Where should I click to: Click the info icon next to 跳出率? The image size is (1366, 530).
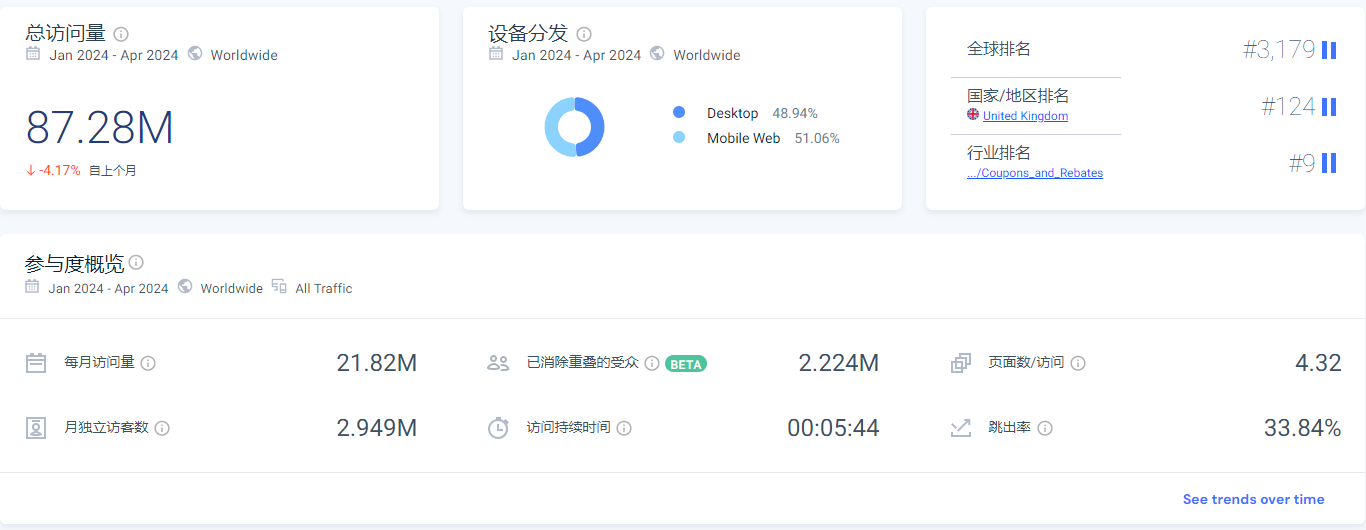click(x=1045, y=428)
